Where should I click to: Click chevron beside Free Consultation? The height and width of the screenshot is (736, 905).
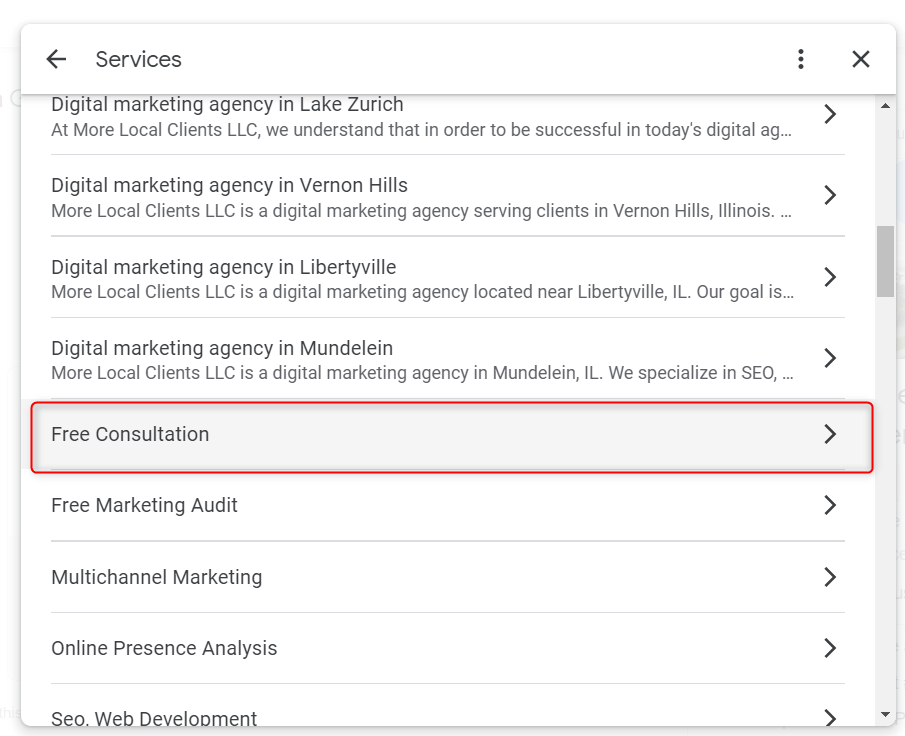pyautogui.click(x=830, y=434)
